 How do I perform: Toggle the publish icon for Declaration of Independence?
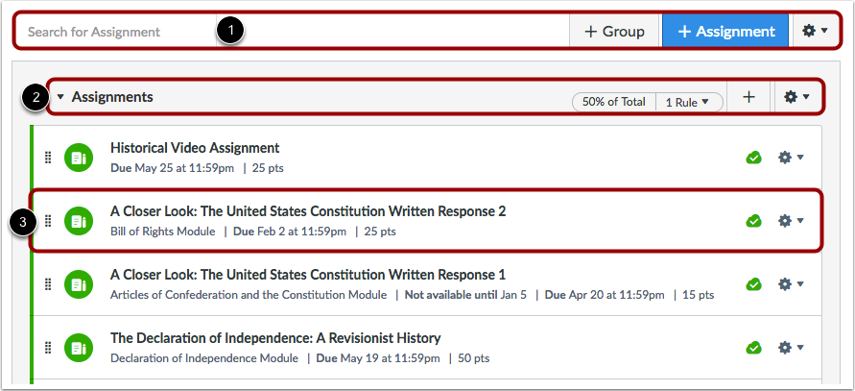(754, 347)
